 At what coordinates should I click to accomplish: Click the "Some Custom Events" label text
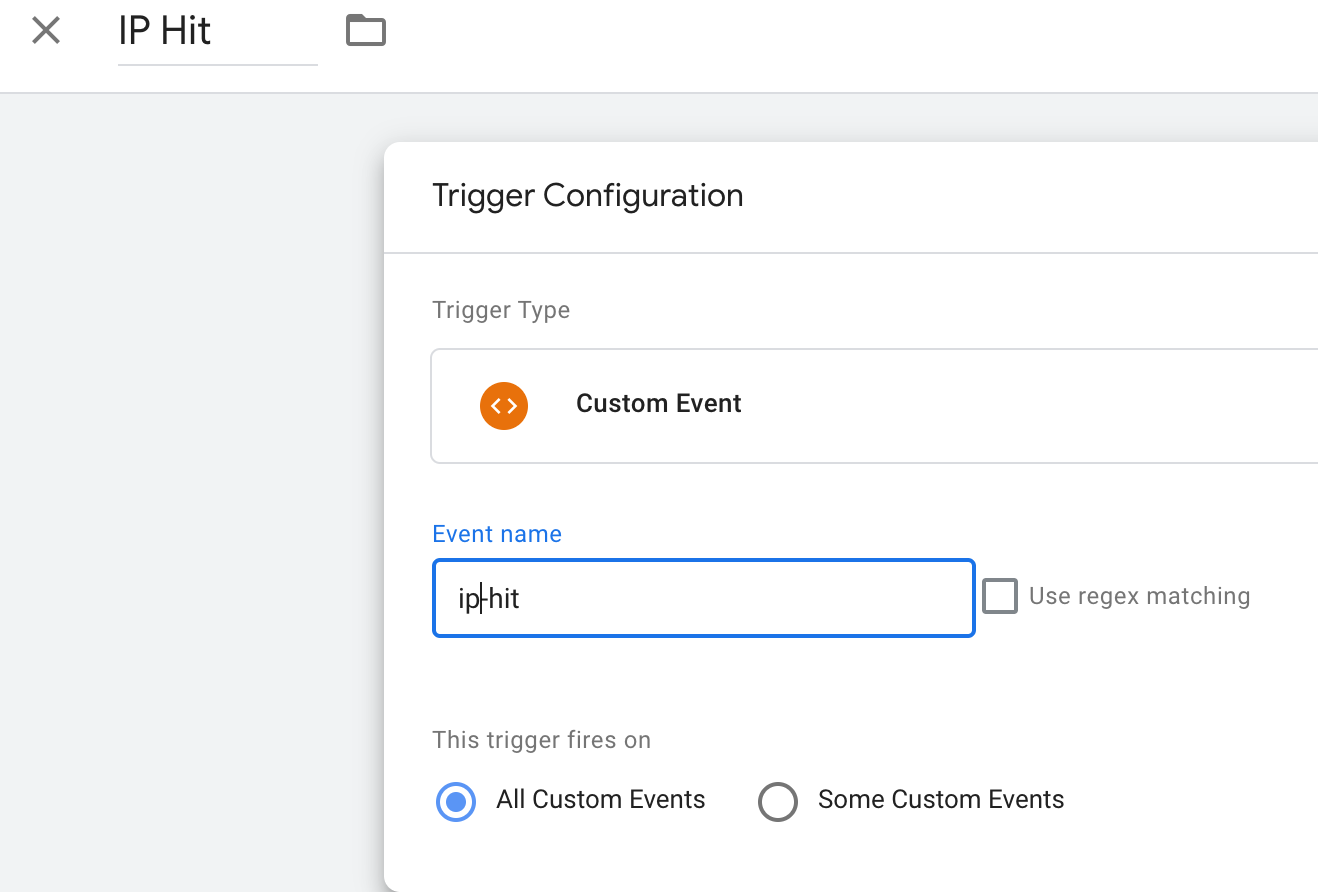[x=941, y=800]
